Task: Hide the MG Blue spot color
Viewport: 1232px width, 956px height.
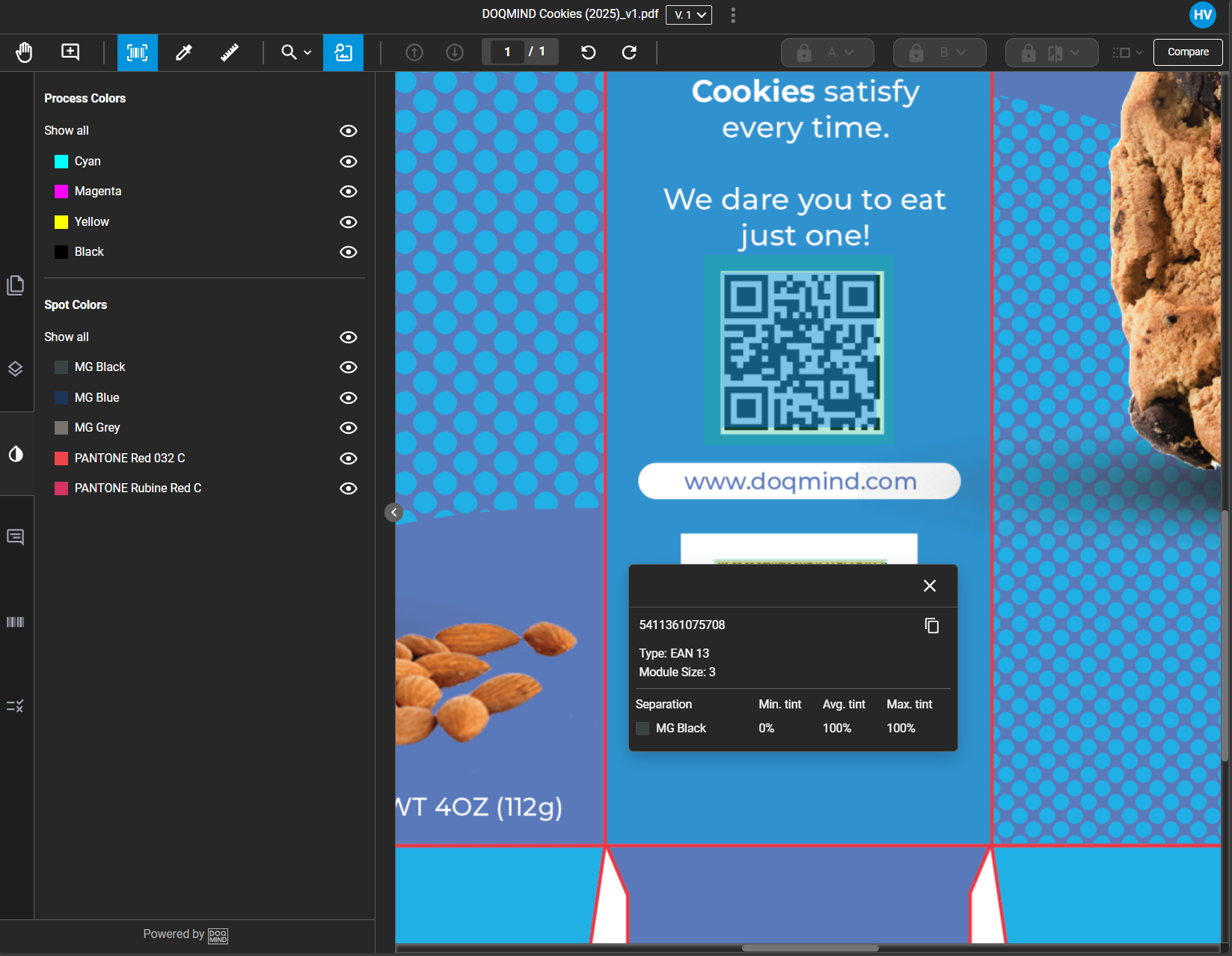Action: coord(348,398)
